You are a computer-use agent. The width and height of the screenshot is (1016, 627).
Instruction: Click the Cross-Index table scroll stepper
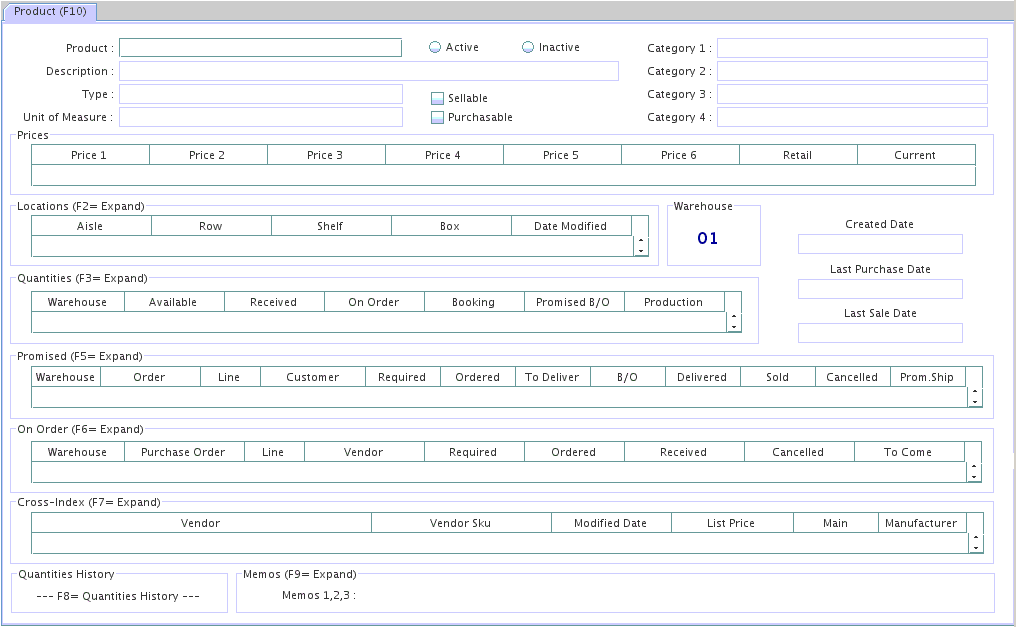(976, 543)
